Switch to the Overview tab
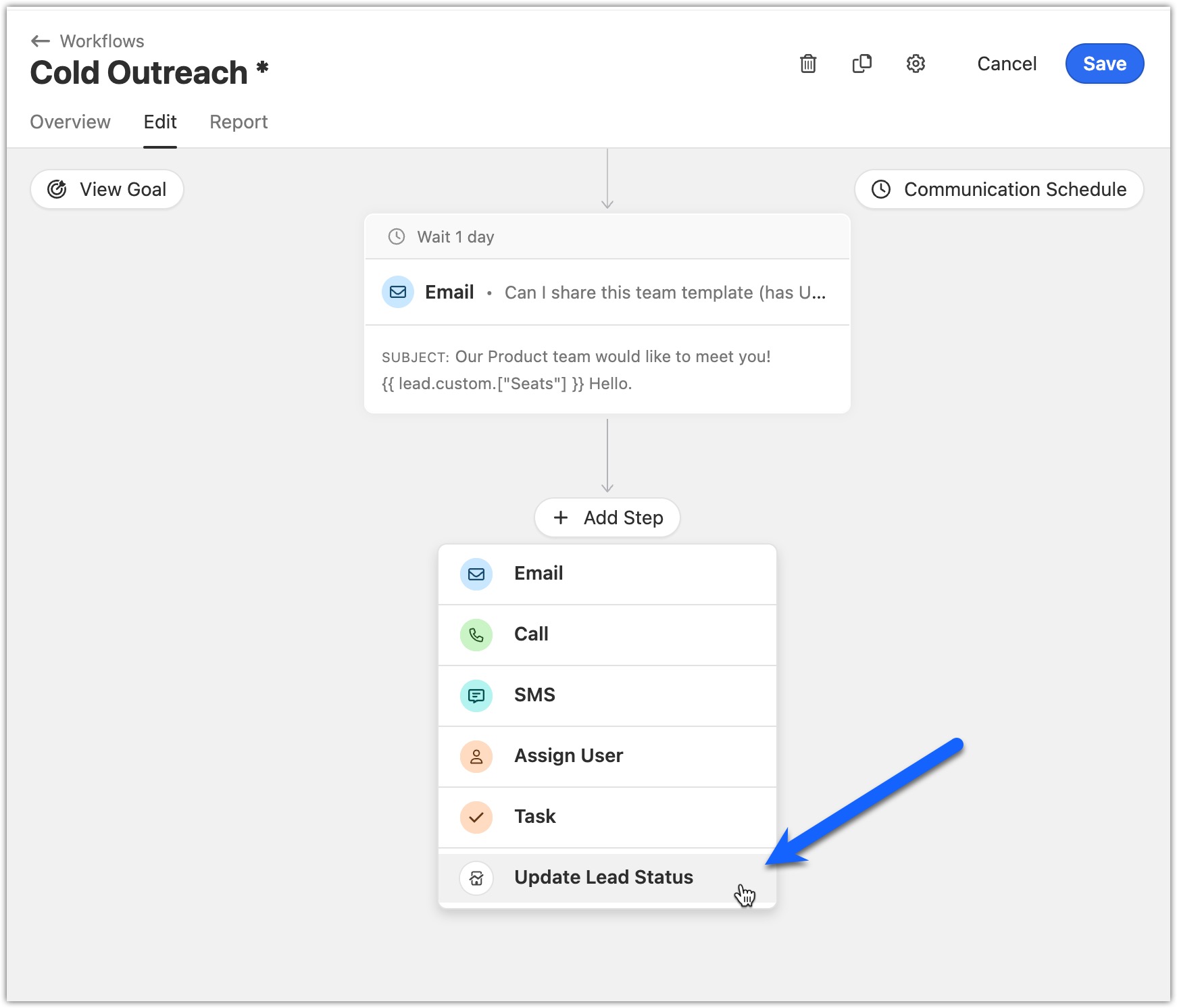The image size is (1177, 1008). (x=70, y=122)
